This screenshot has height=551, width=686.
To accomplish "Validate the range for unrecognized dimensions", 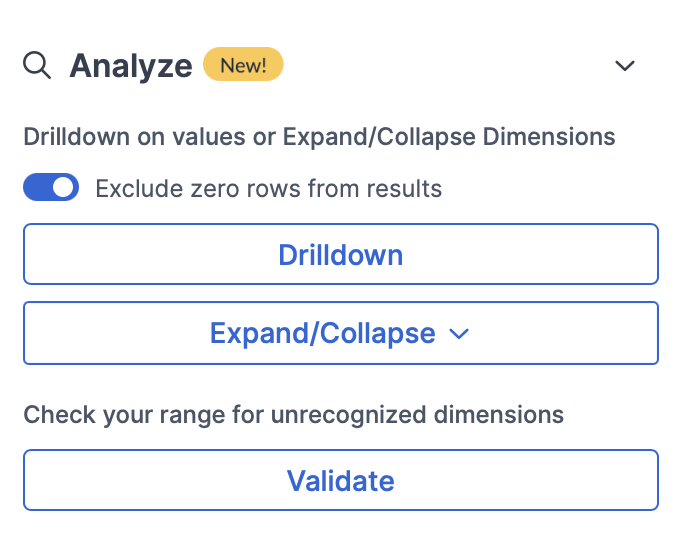I will 340,481.
